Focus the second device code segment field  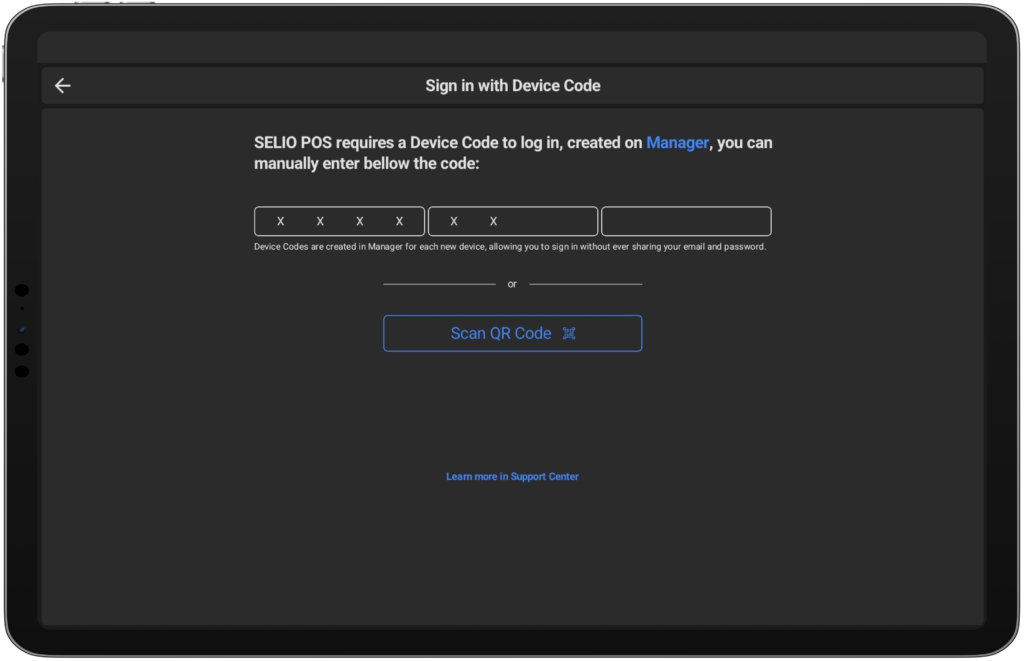point(513,221)
